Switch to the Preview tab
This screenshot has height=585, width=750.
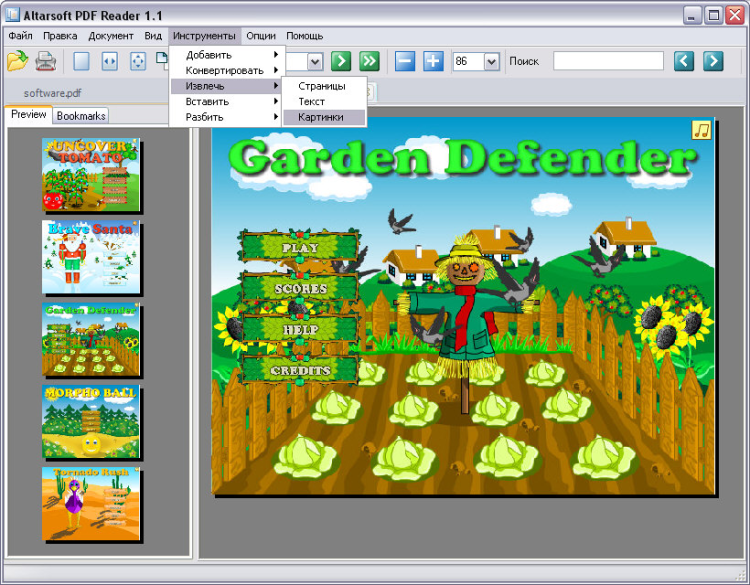pyautogui.click(x=28, y=115)
